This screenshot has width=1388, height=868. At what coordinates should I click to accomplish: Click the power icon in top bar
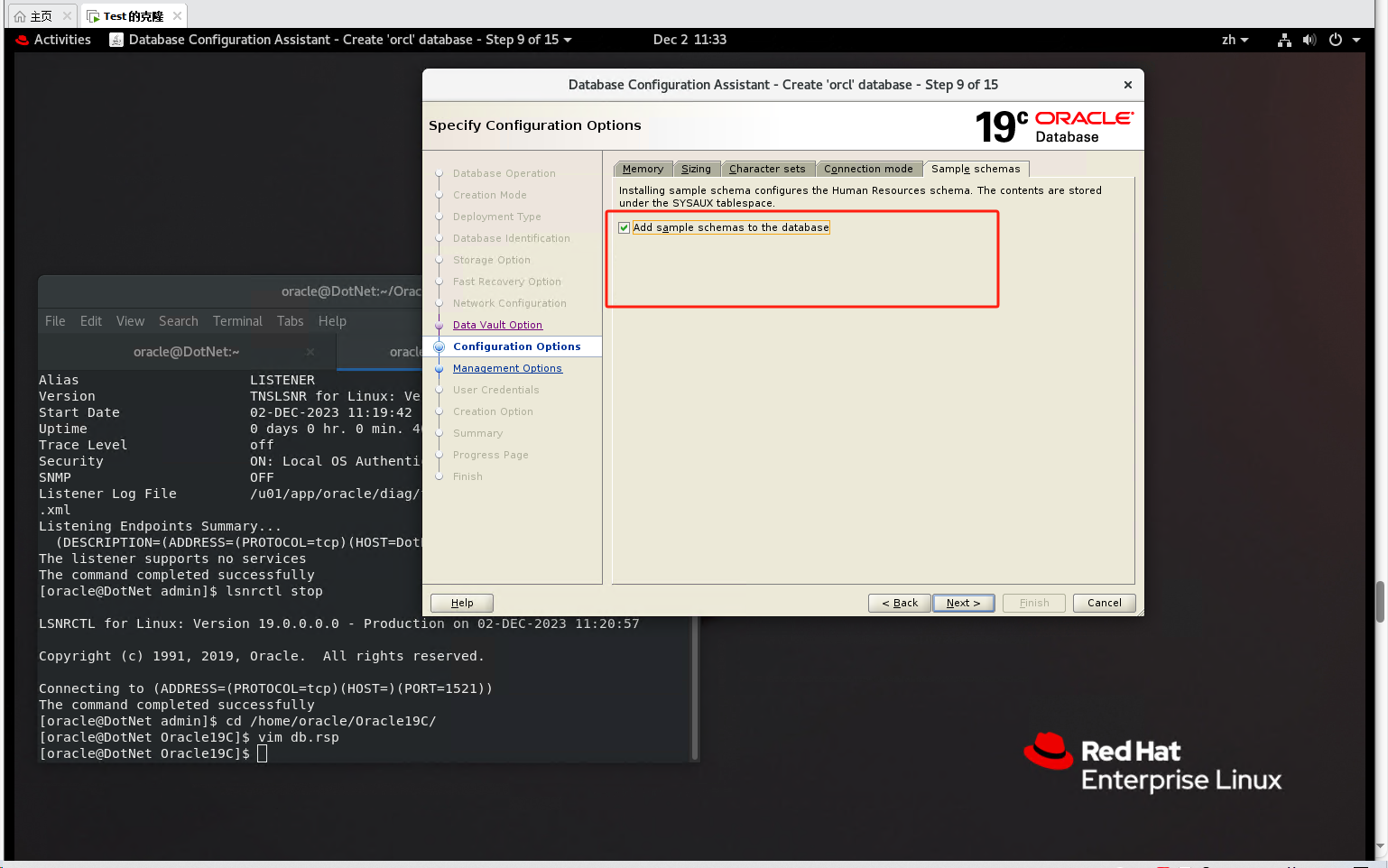1336,40
